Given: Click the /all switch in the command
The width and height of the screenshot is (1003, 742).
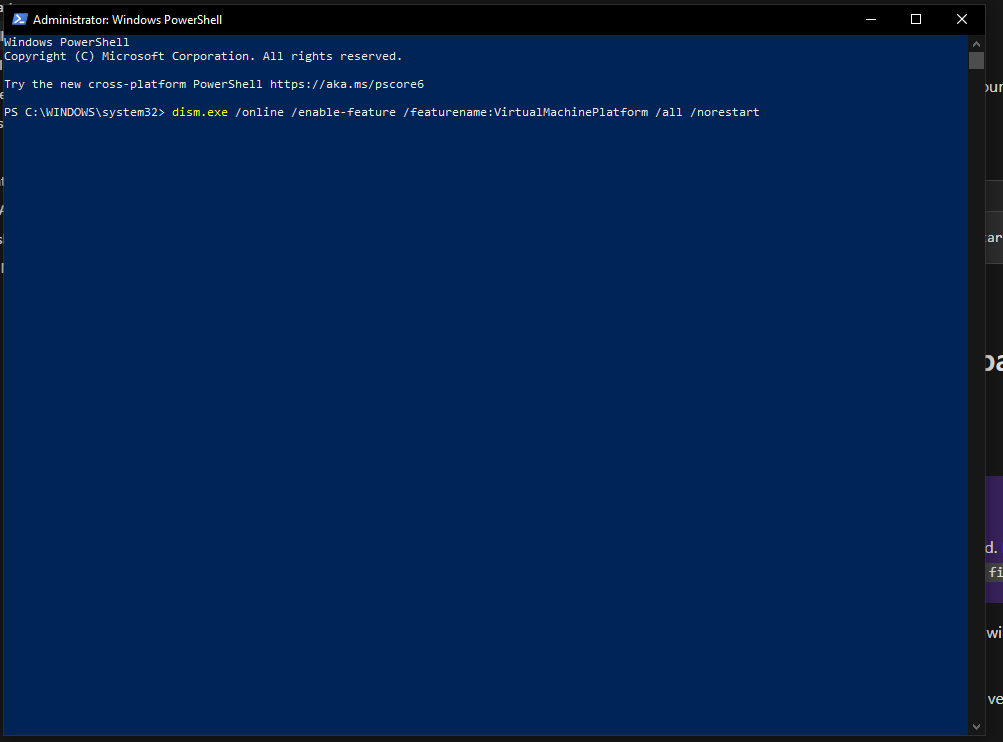Looking at the screenshot, I should click(669, 112).
